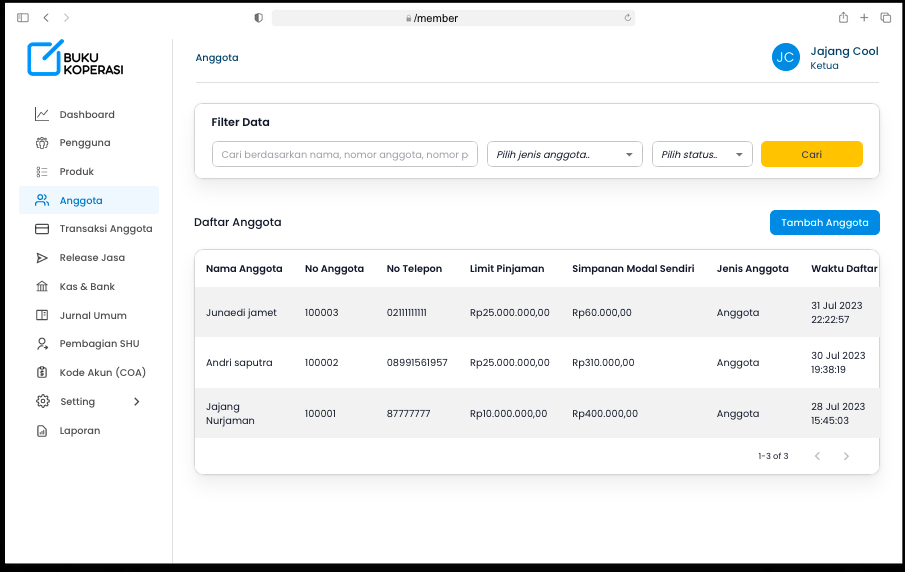Click the Jajang Cool profile name
Screen dimensions: 905x572
(x=844, y=51)
